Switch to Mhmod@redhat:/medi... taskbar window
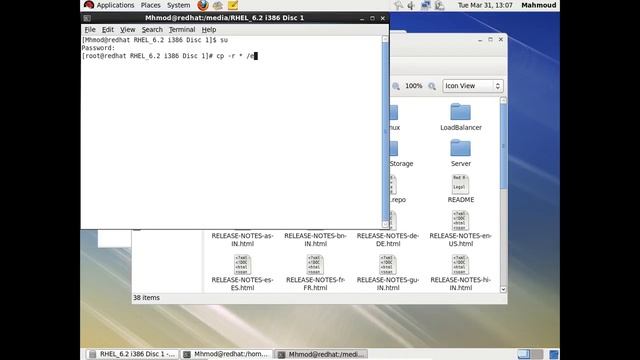 321,354
